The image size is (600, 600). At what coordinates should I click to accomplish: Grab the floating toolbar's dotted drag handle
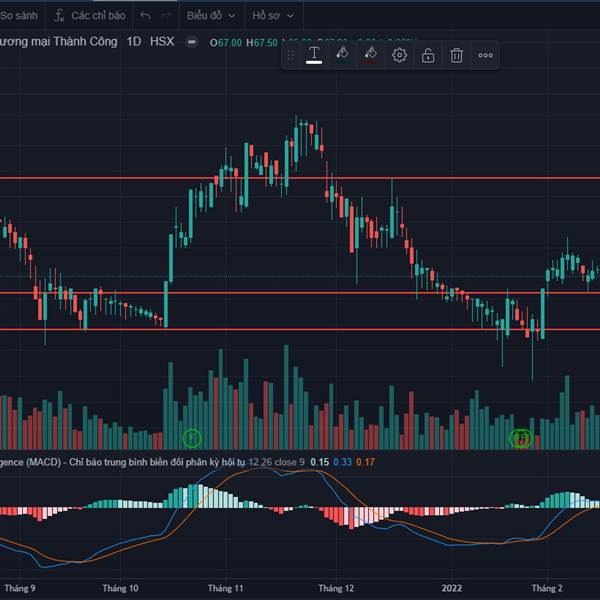click(x=291, y=55)
